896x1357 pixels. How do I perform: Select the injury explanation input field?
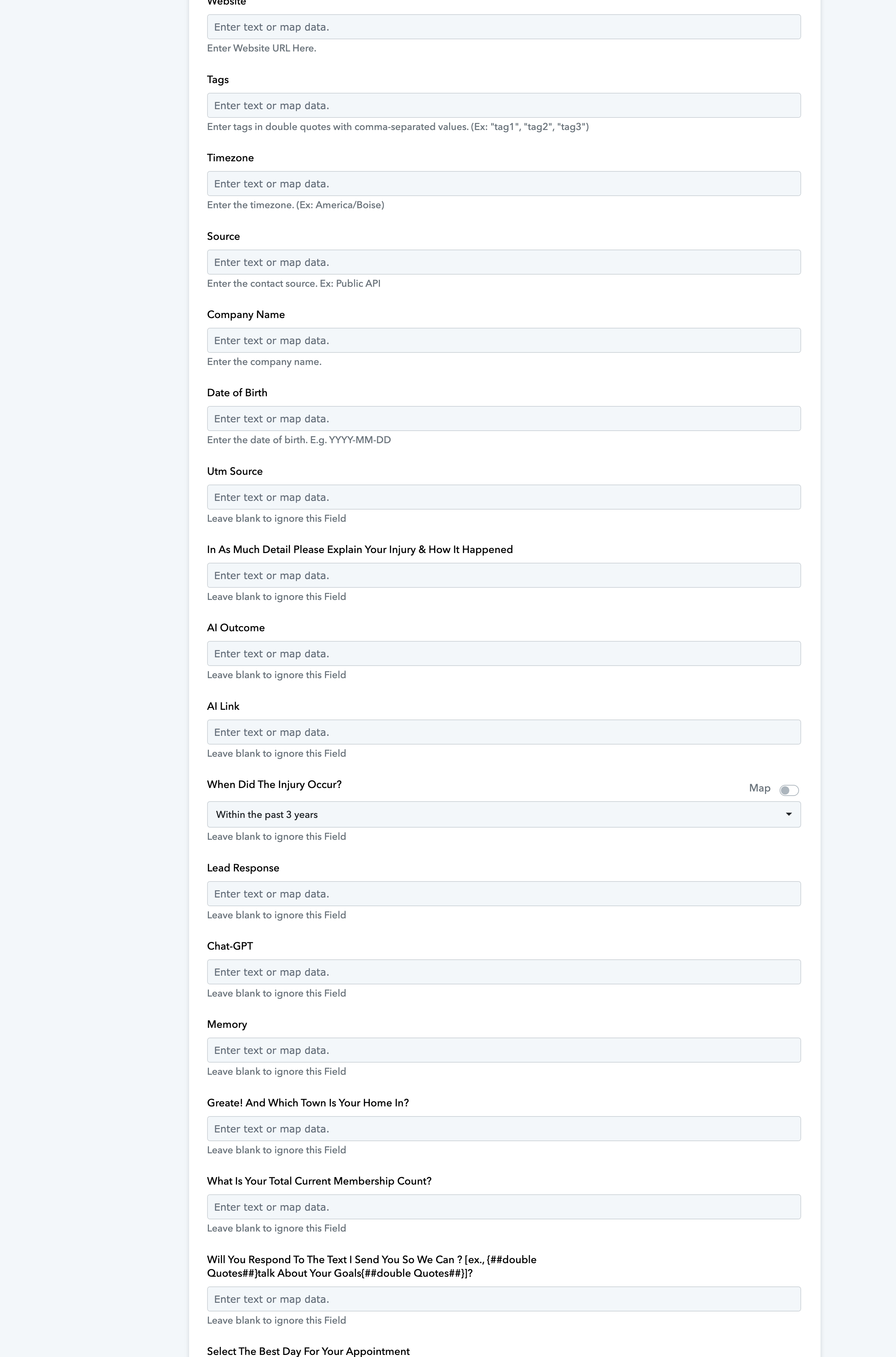click(503, 575)
